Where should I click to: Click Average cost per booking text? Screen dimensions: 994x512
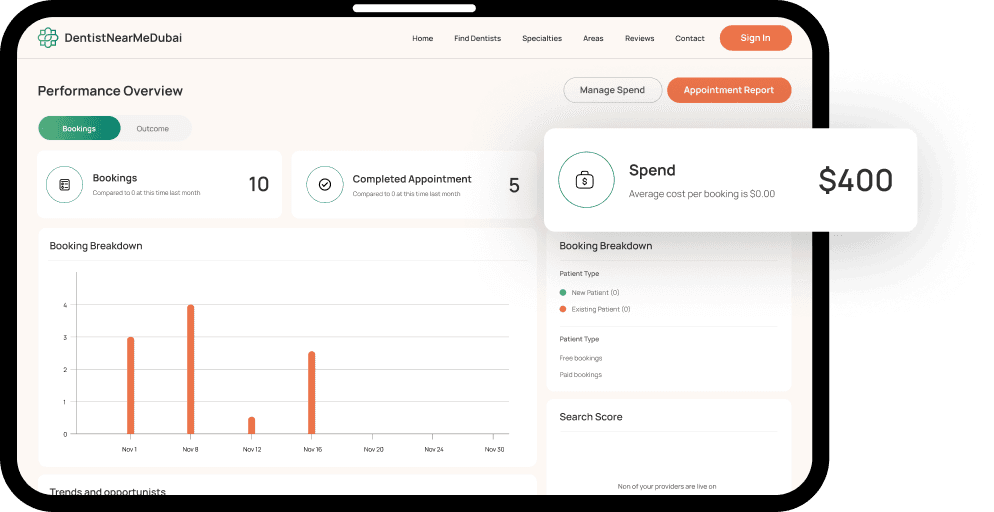tap(702, 194)
